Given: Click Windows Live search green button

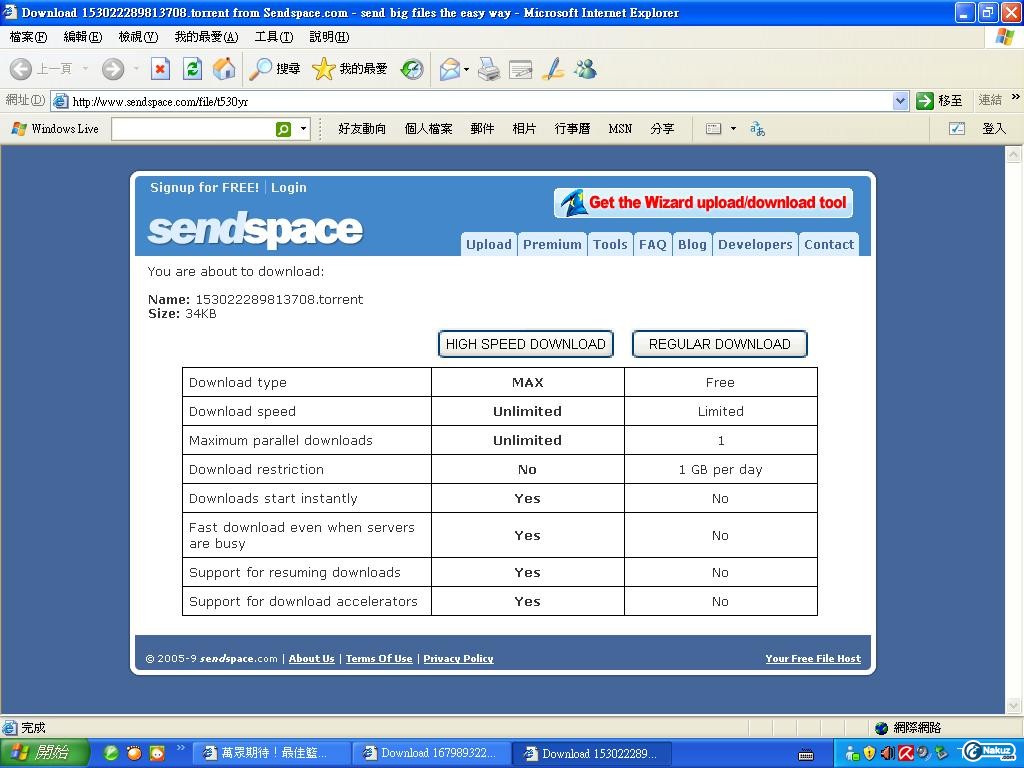Looking at the screenshot, I should (x=283, y=129).
